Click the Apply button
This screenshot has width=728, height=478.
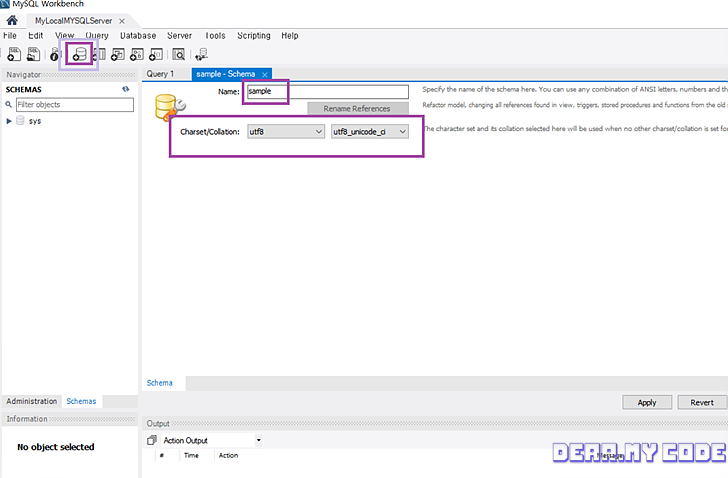tap(647, 402)
